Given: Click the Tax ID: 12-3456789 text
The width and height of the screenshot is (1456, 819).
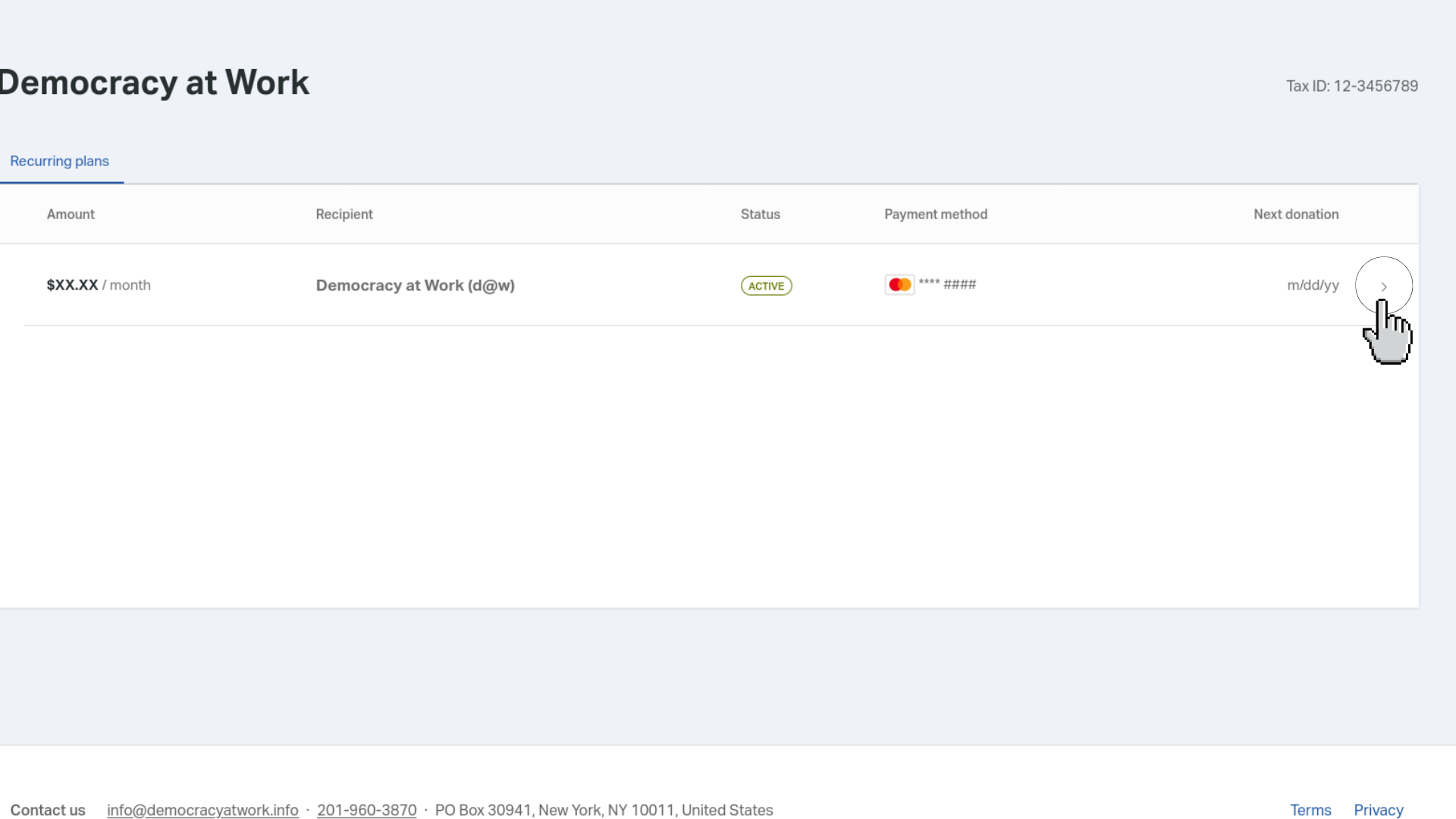Looking at the screenshot, I should pos(1352,86).
